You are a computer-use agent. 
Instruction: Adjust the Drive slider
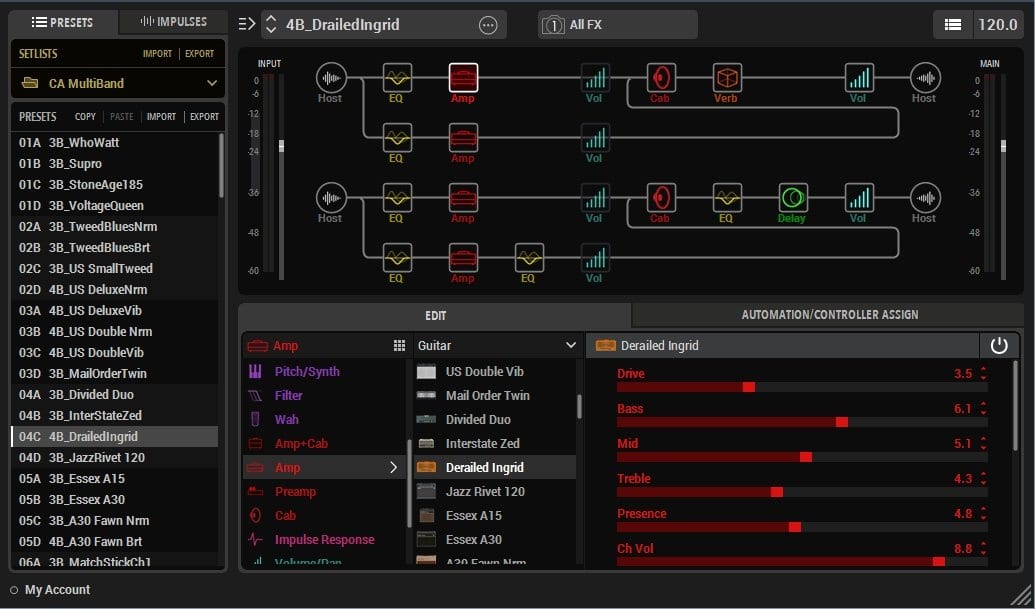748,385
